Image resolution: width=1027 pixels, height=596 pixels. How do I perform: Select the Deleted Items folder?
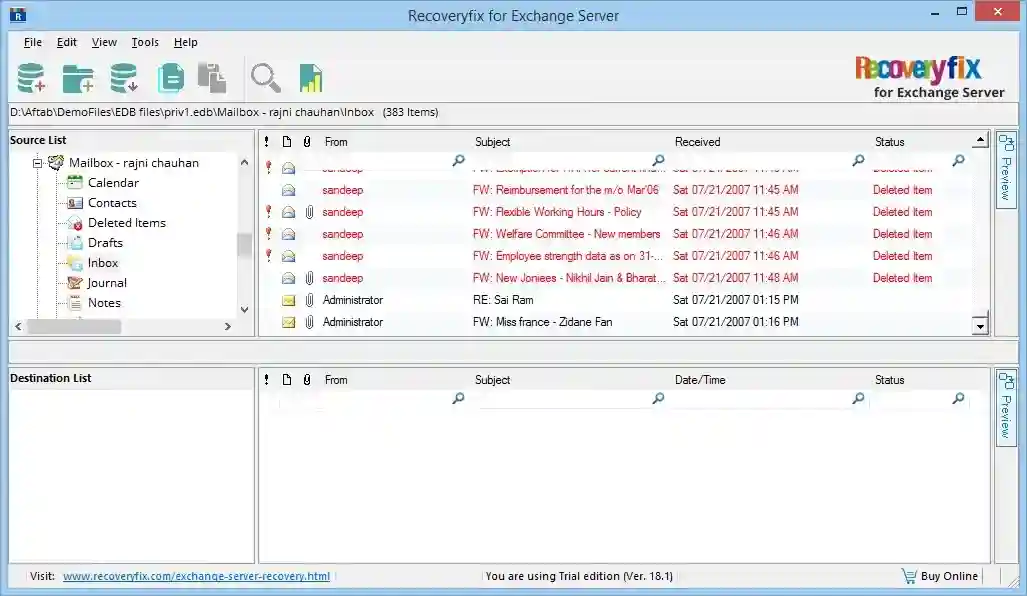tap(126, 223)
